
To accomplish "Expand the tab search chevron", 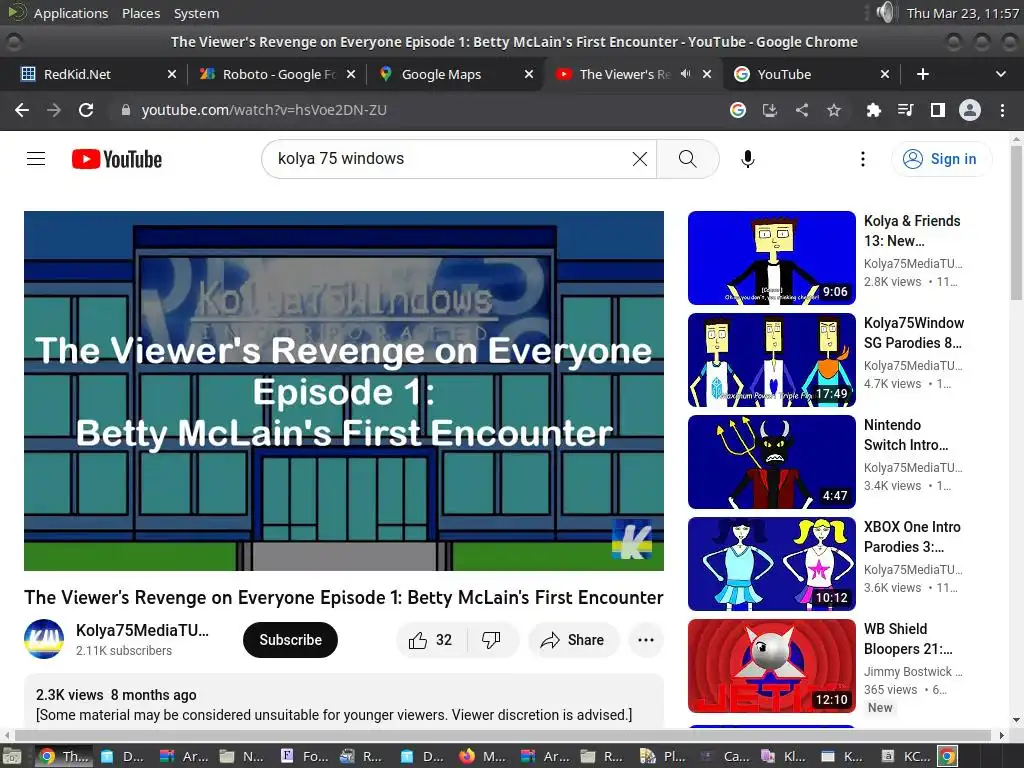I will pos(1000,74).
